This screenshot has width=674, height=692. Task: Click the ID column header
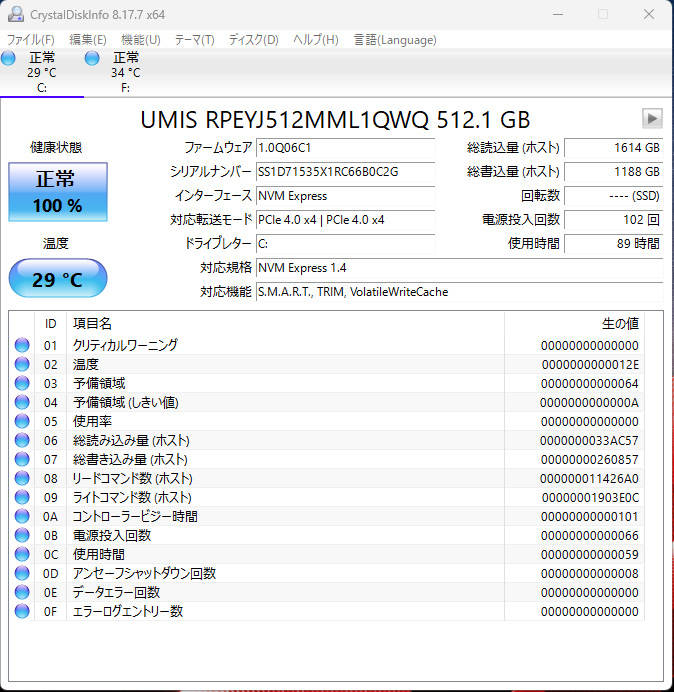50,323
